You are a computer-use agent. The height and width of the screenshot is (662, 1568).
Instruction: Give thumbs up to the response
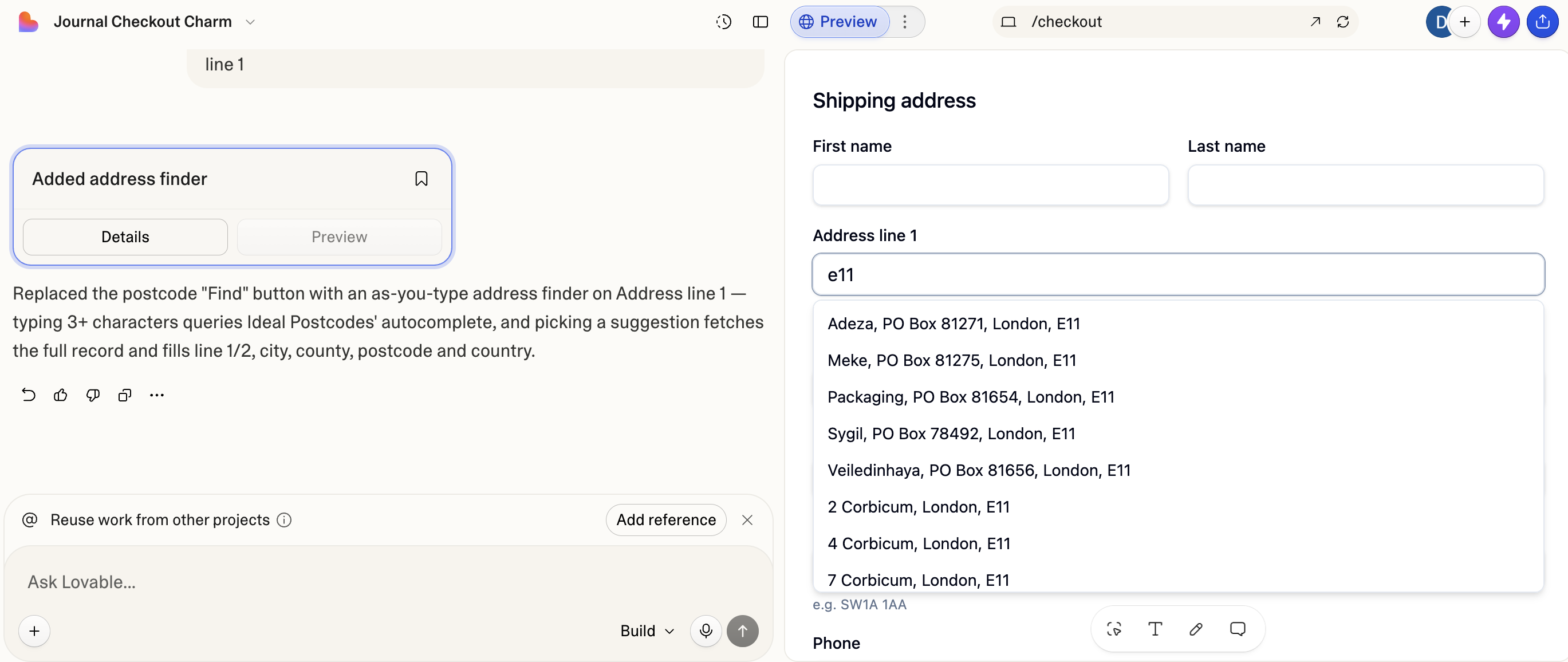point(60,396)
